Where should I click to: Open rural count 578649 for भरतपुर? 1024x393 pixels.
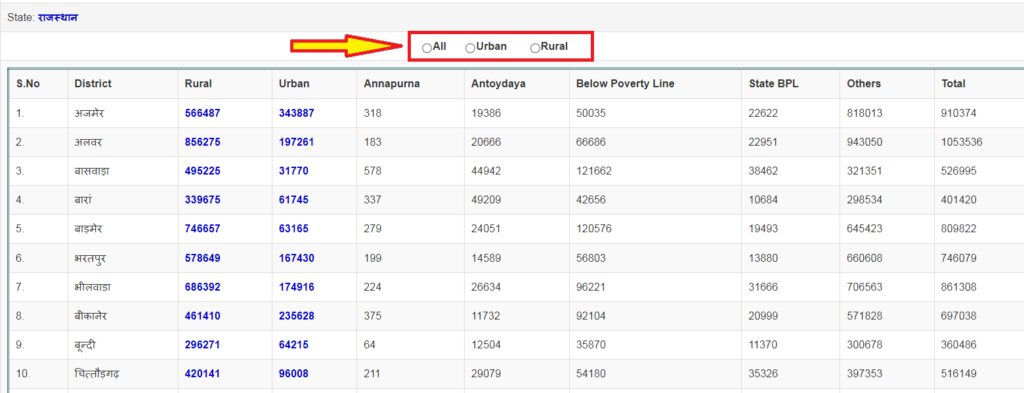(x=202, y=258)
